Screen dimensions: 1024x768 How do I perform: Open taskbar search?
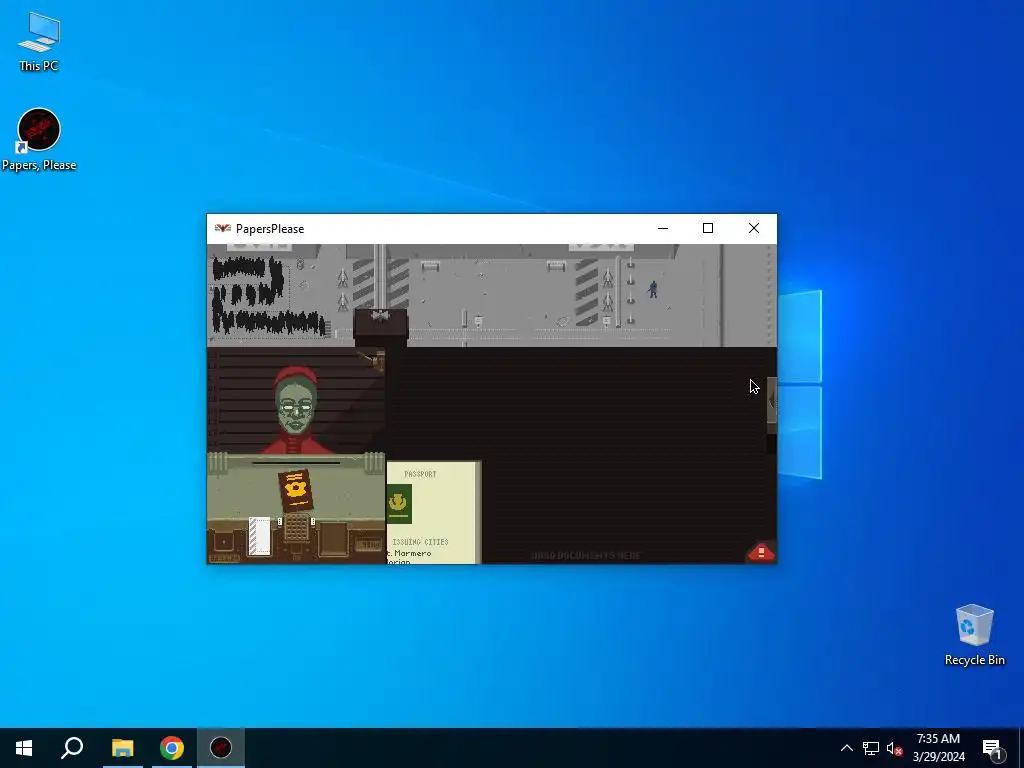tap(72, 748)
